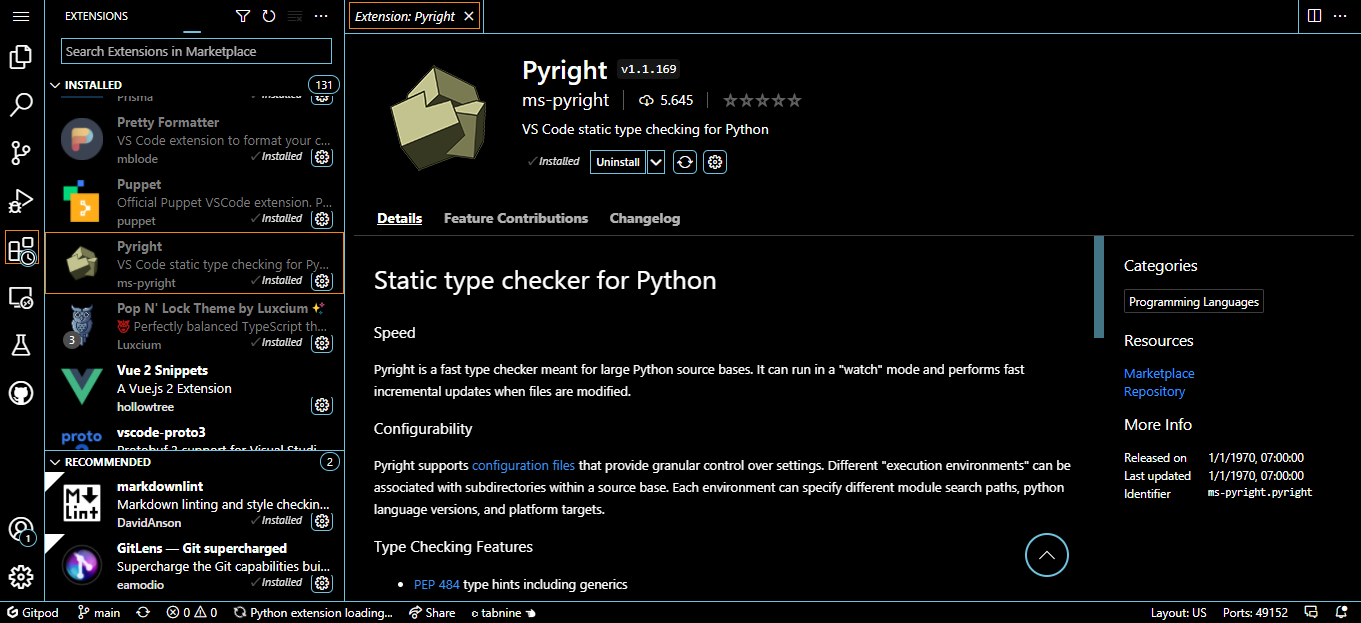Click the scroll-to-top arrow button
Viewport: 1361px width, 623px height.
[1047, 555]
